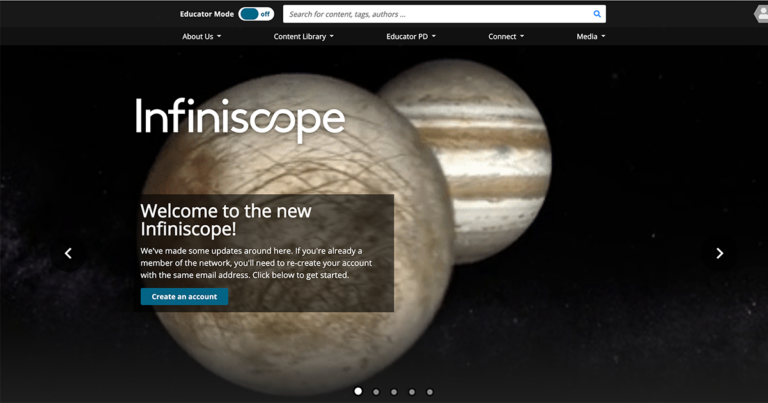Open the Media menu

point(591,37)
